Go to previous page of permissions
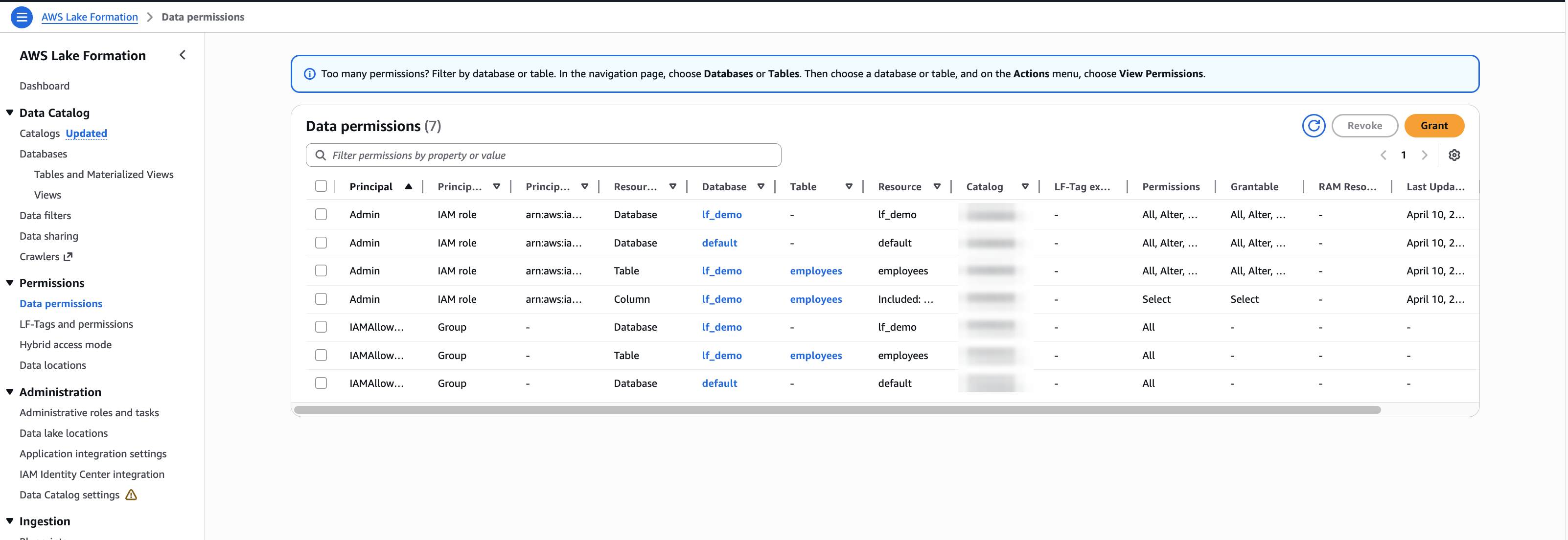This screenshot has height=540, width=1568. pos(1383,155)
